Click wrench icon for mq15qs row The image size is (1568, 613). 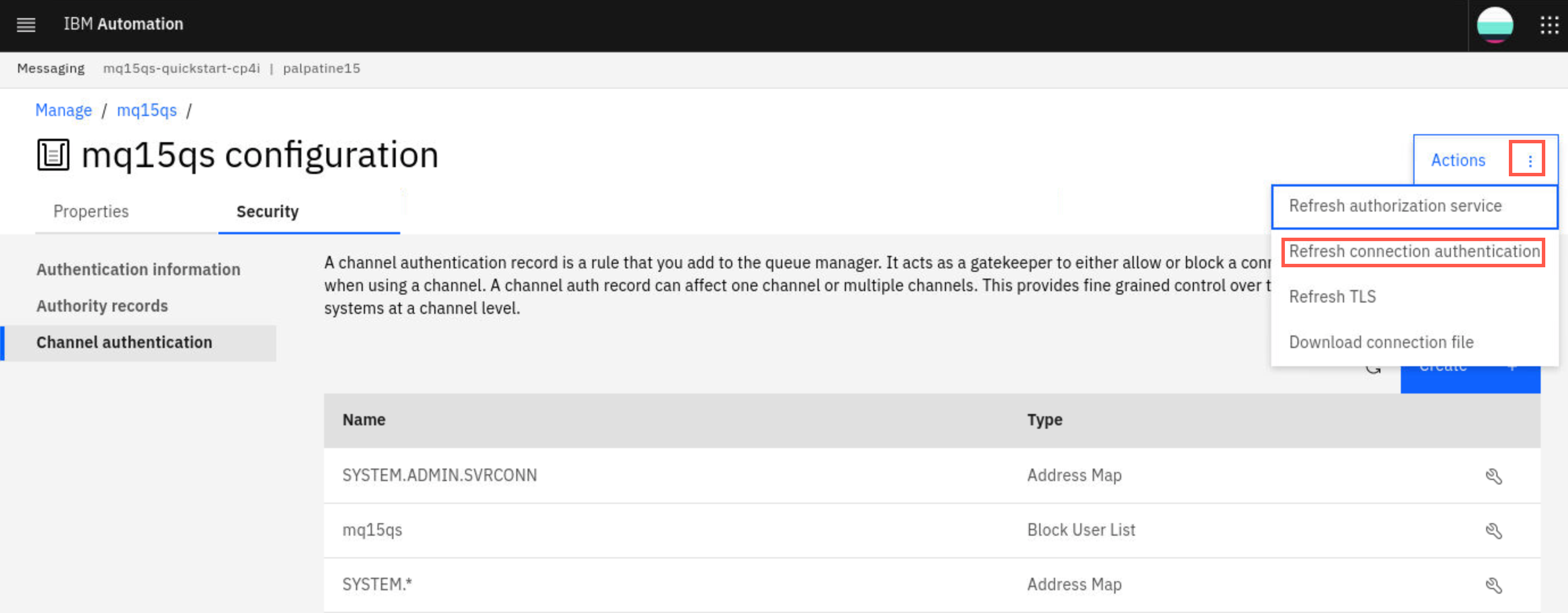(1493, 531)
